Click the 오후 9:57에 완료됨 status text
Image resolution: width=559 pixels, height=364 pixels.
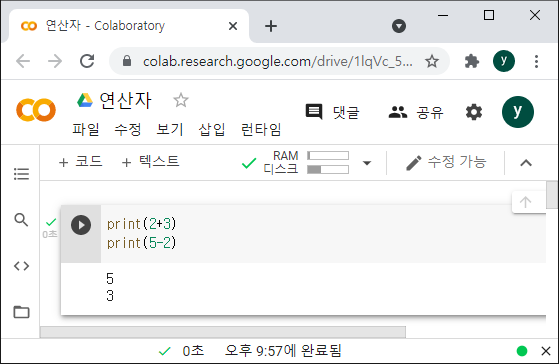coord(283,351)
